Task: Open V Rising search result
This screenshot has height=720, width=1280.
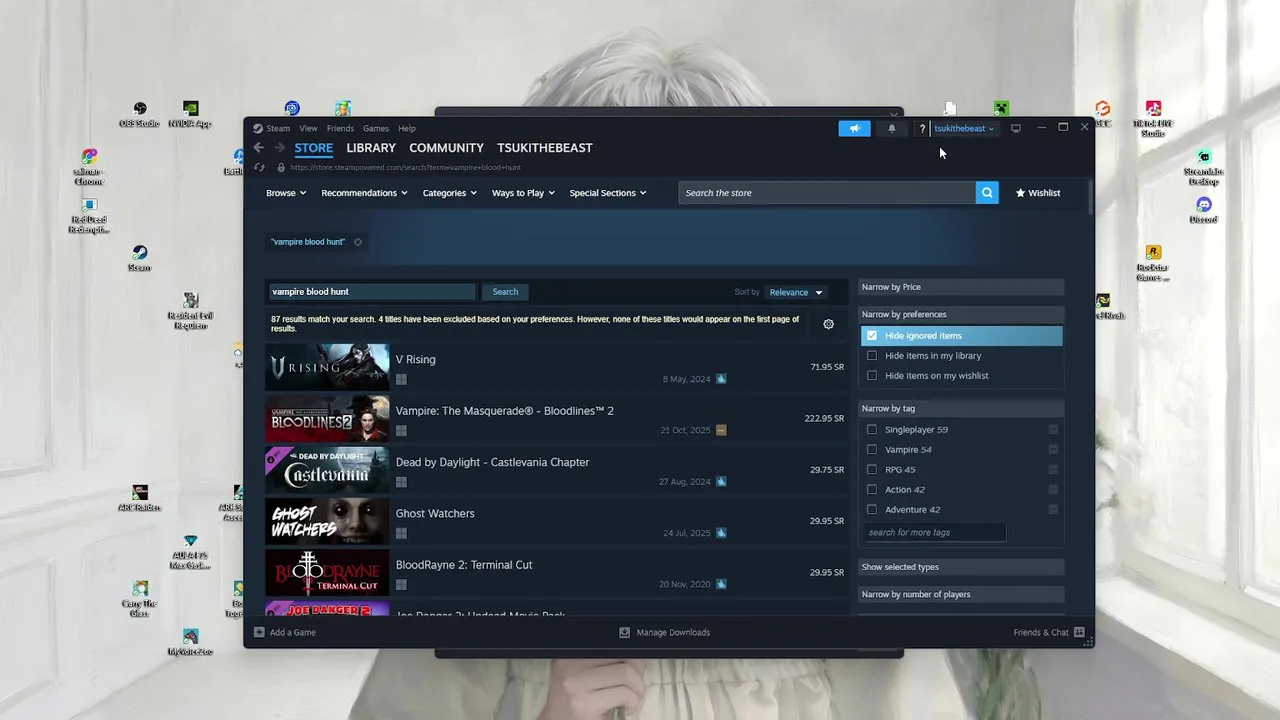Action: (x=555, y=367)
